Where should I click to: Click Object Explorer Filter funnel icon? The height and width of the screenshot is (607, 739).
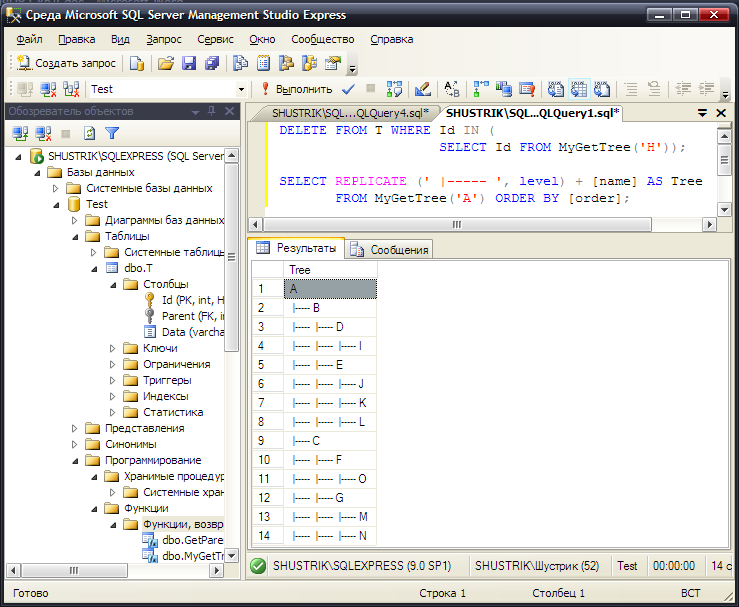click(x=112, y=134)
